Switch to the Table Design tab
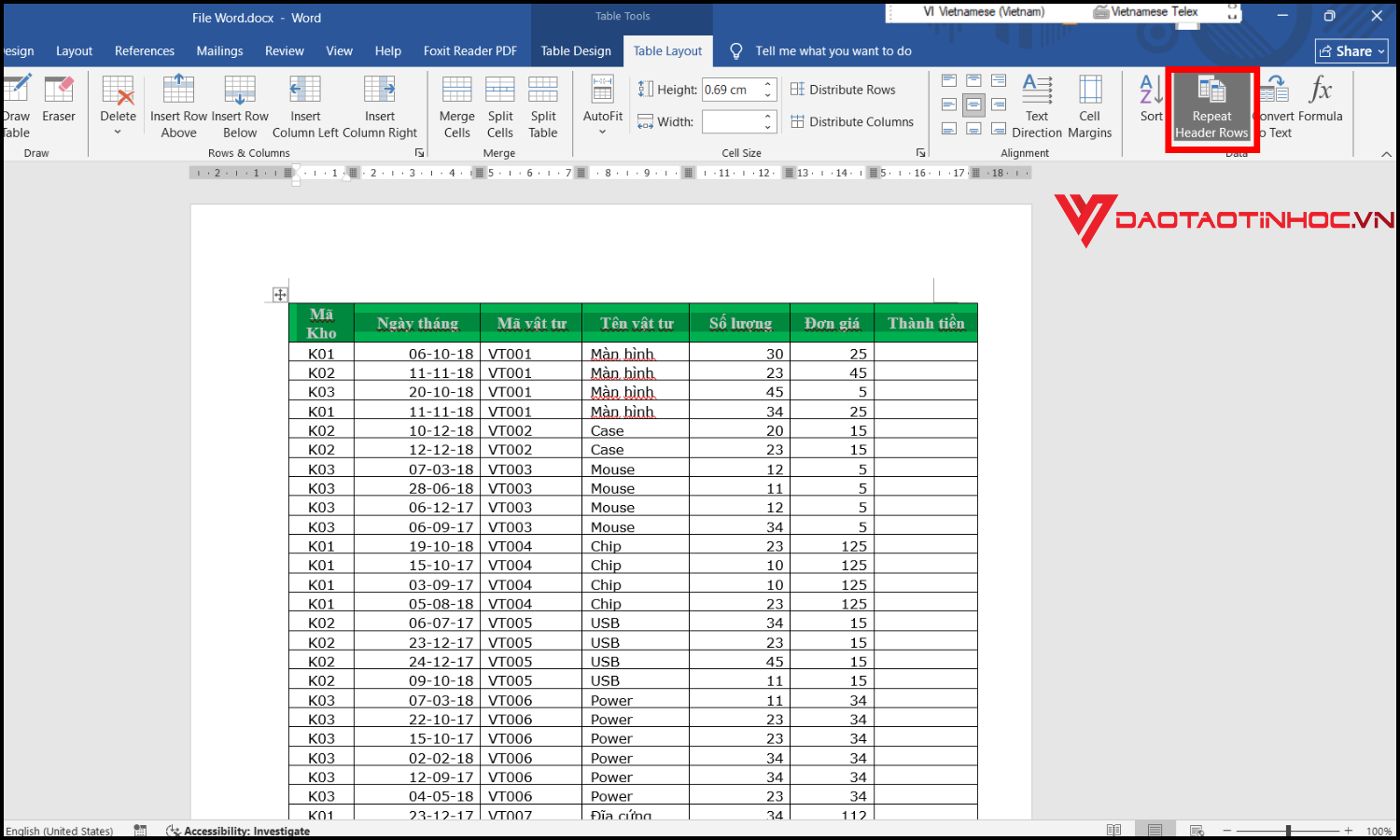The image size is (1400, 840). point(576,51)
